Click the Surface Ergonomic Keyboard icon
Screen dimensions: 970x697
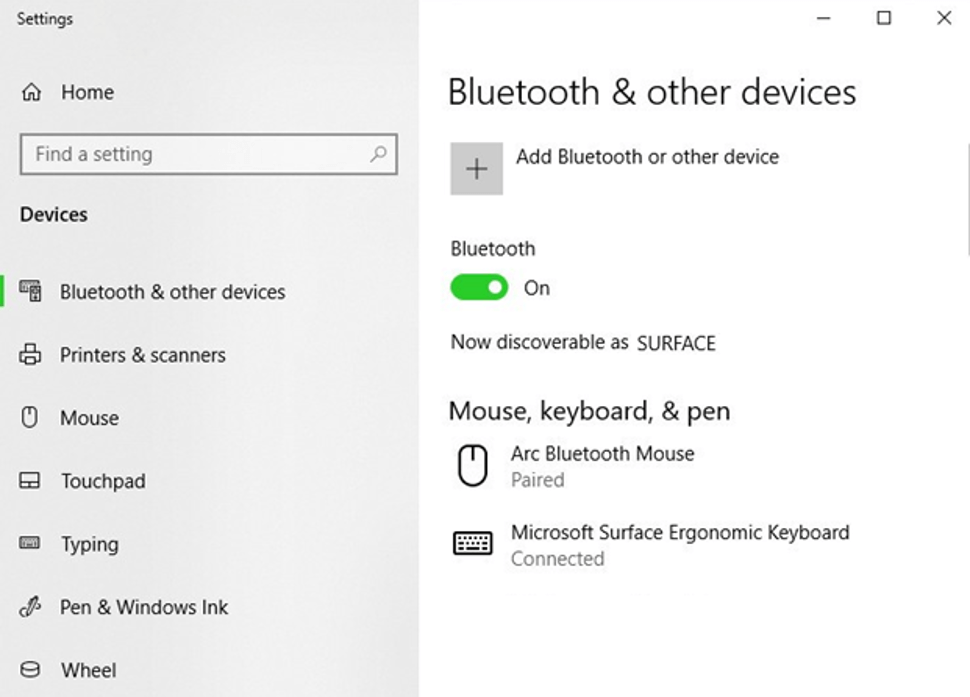[x=472, y=544]
